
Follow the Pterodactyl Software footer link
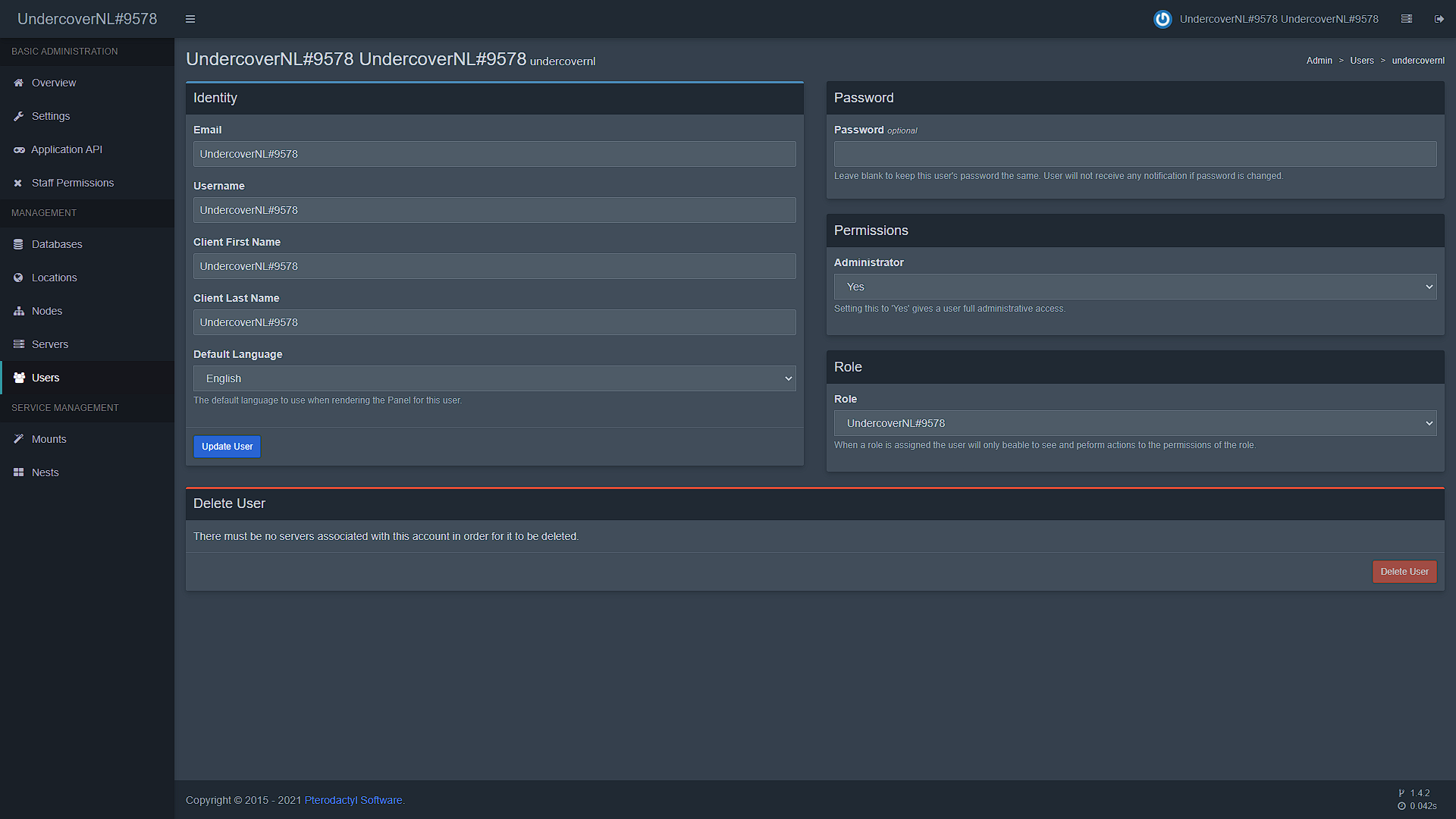[x=353, y=800]
